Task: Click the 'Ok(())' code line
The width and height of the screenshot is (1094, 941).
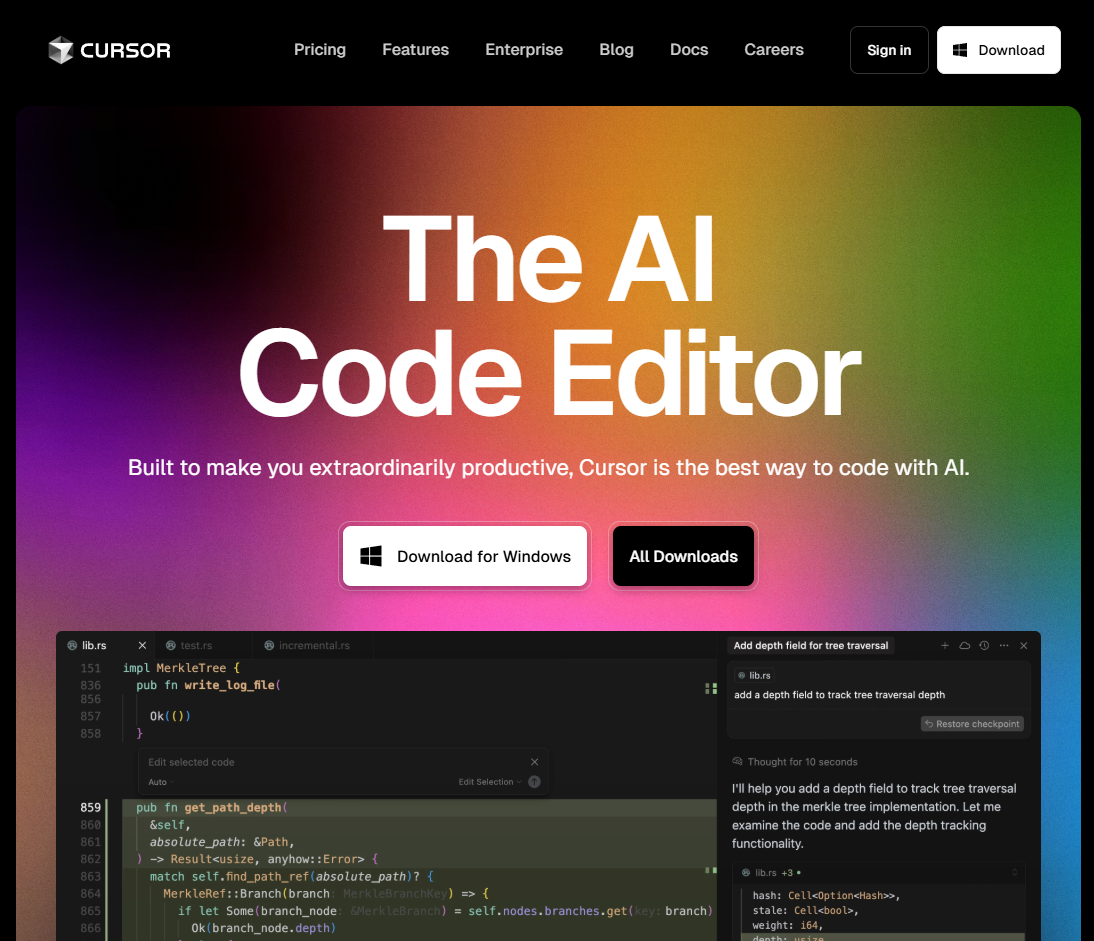Action: tap(170, 716)
